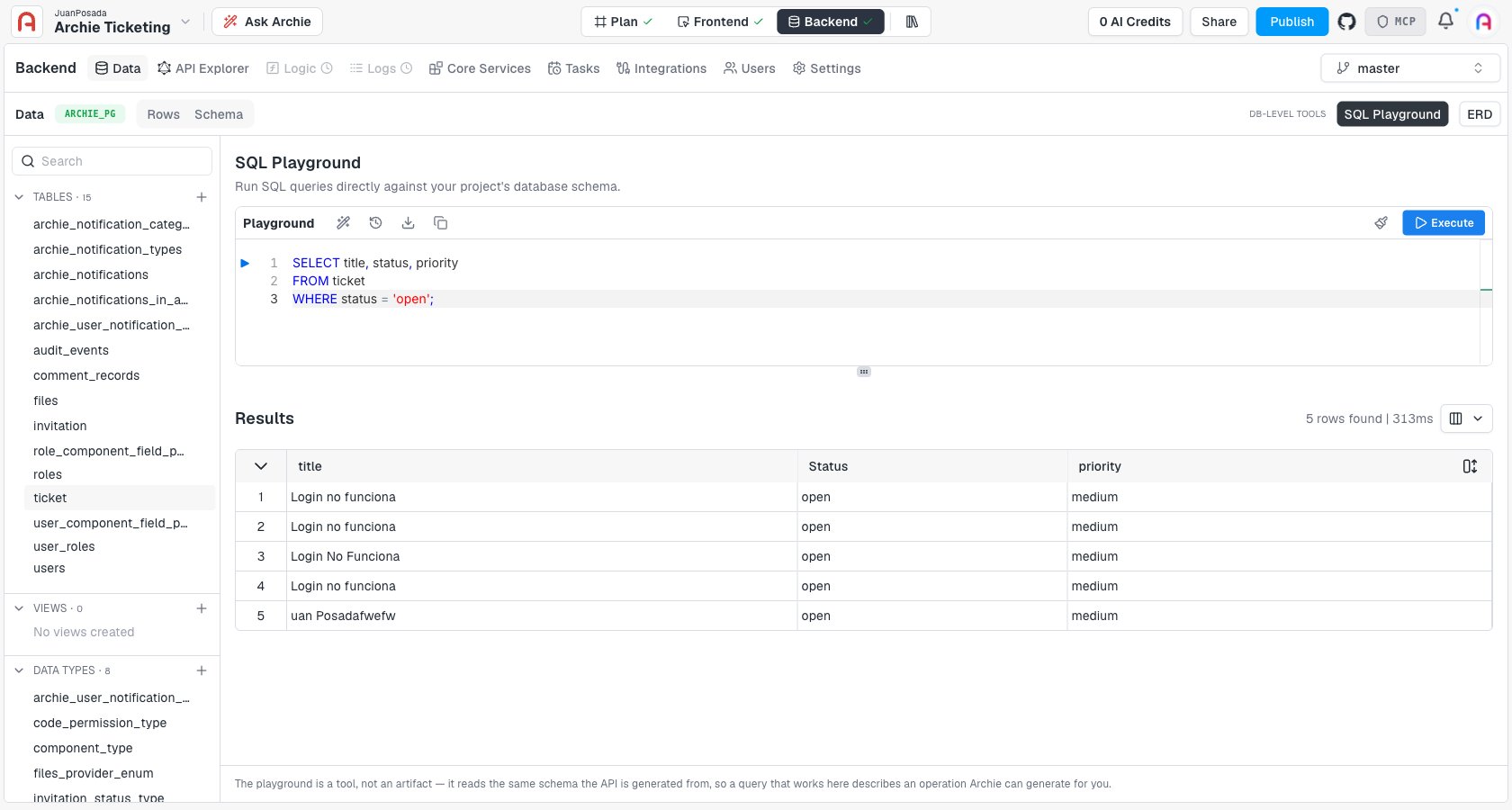Click the magic wand icon in Playground toolbar
Image resolution: width=1512 pixels, height=810 pixels.
(343, 223)
